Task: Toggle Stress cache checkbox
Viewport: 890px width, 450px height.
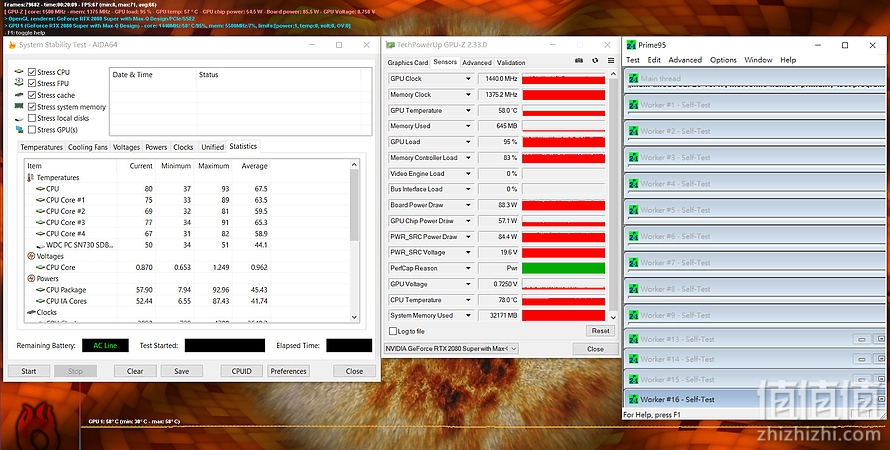Action: (32, 95)
